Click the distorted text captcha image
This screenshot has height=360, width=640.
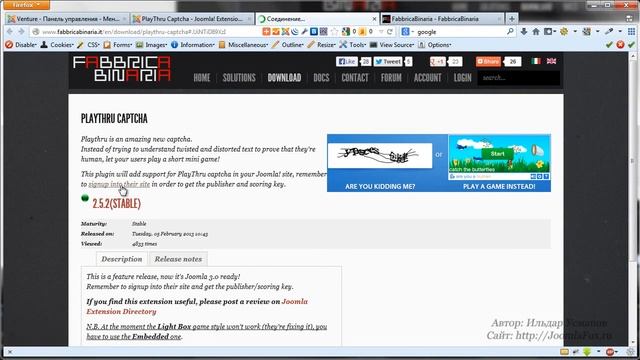[380, 155]
